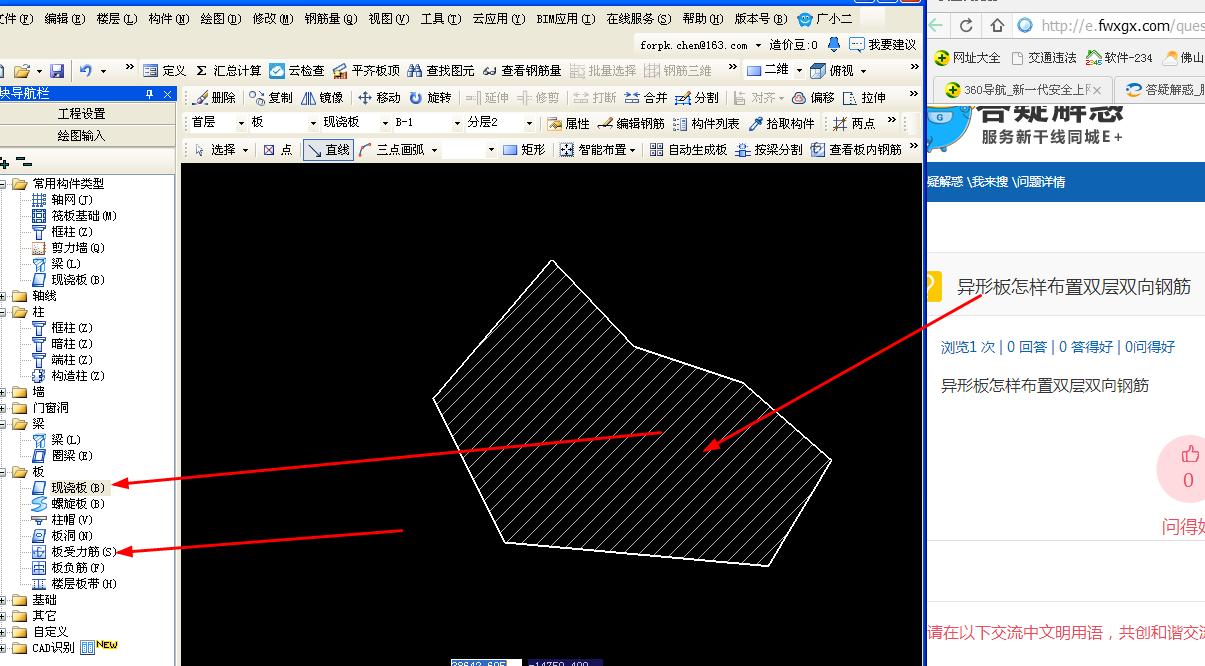Click 删除 delete tool
This screenshot has width=1205, height=666.
[x=213, y=98]
